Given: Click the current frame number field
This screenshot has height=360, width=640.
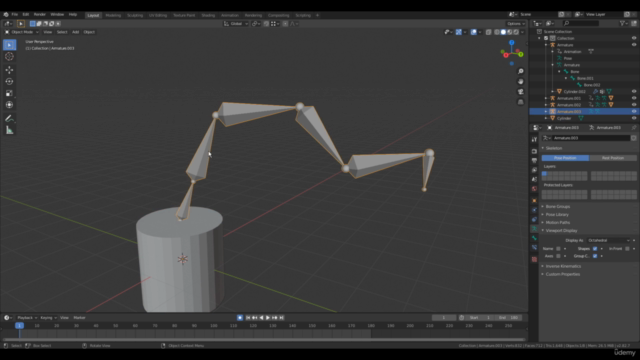Looking at the screenshot, I should 444,318.
